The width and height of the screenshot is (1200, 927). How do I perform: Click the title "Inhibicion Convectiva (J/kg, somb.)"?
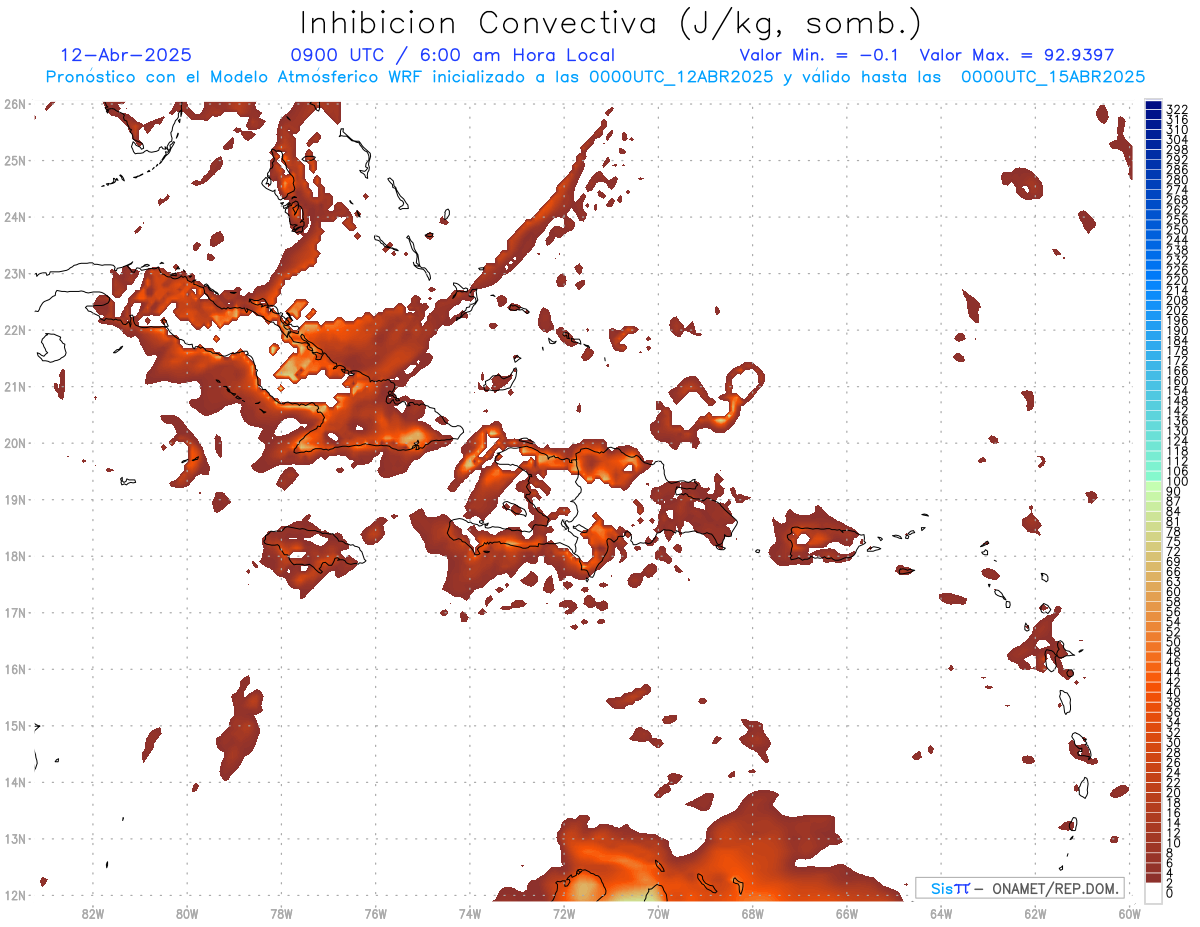(611, 23)
